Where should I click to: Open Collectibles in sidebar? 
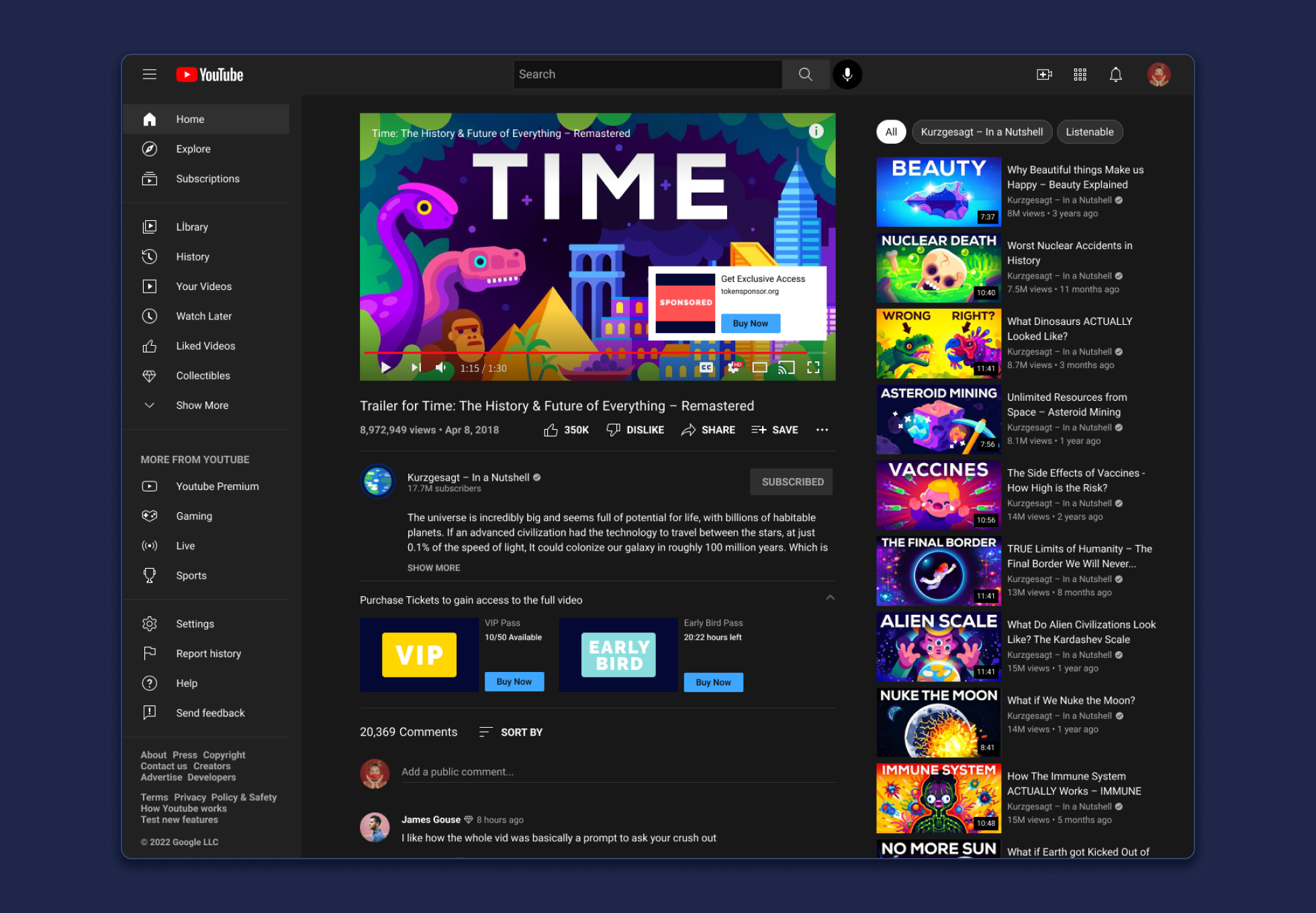coord(206,375)
